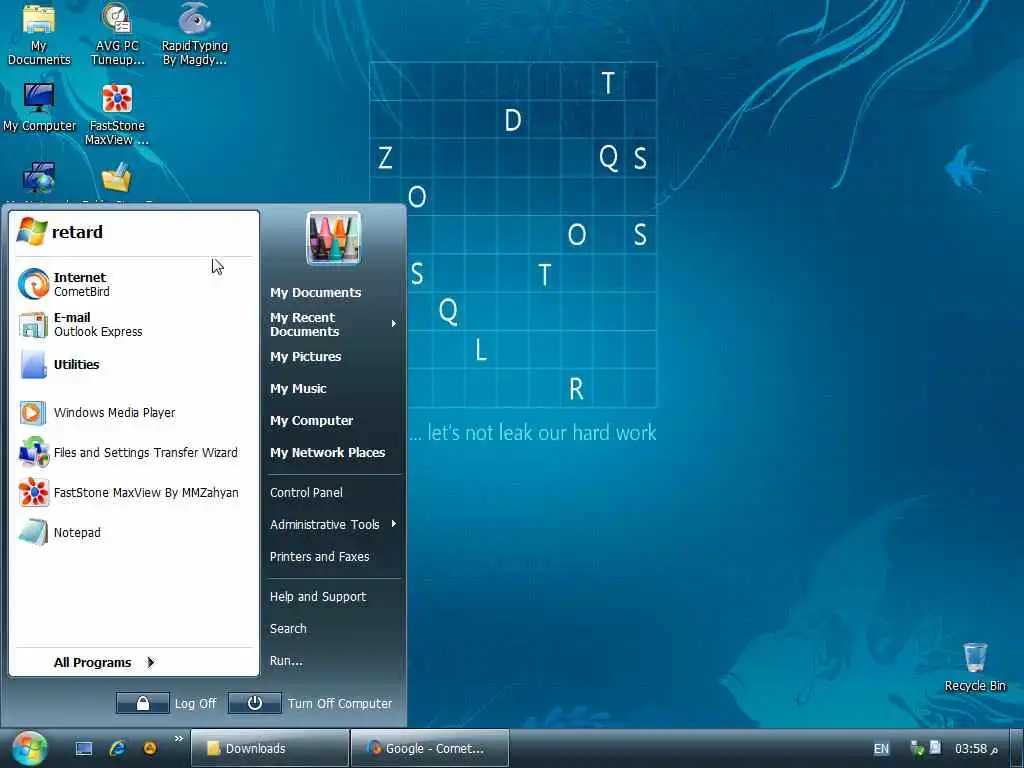The width and height of the screenshot is (1024, 768).
Task: Select RapidTyping By Magdy desktop shortcut
Action: [195, 34]
